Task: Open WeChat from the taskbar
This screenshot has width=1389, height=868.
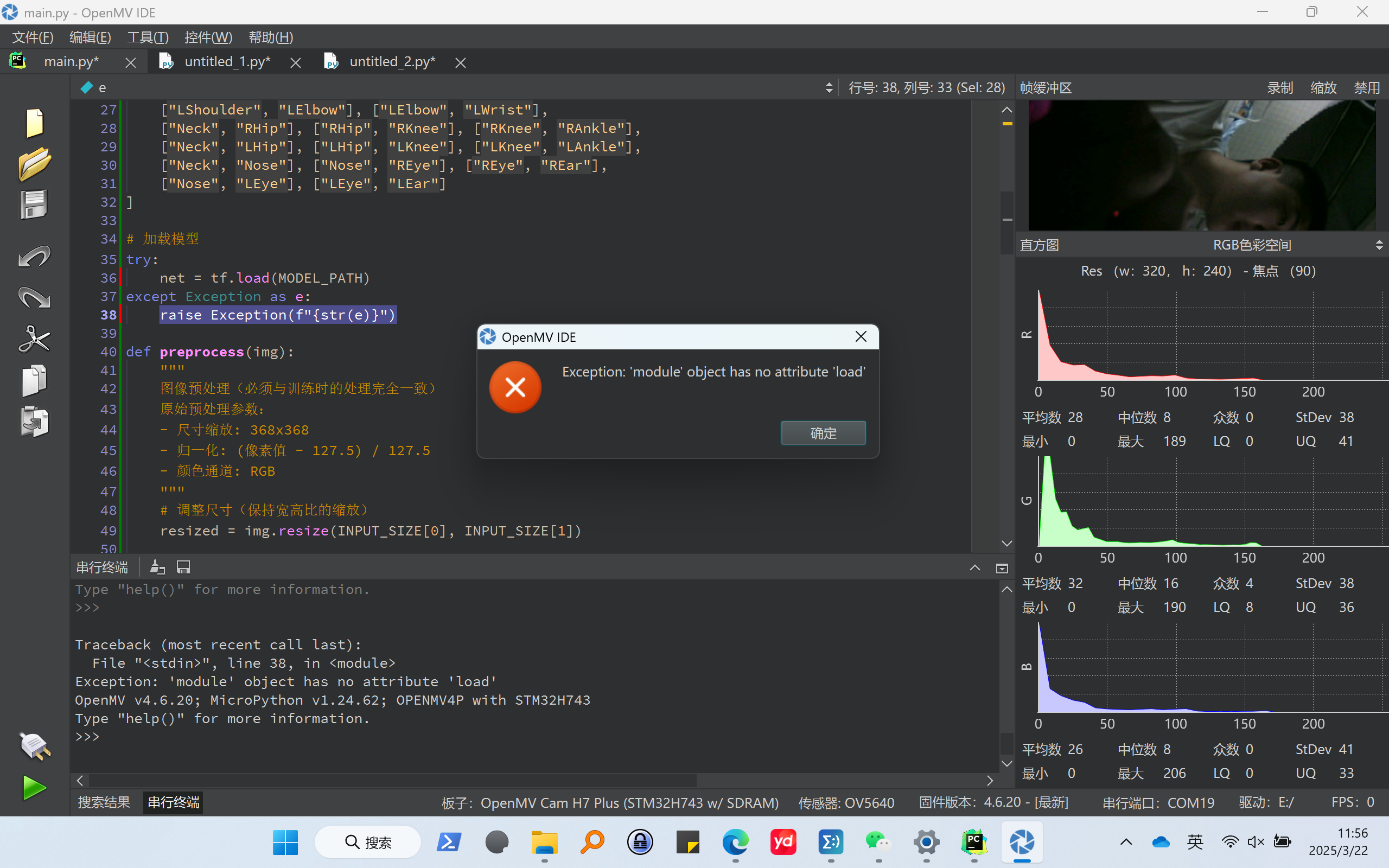Action: point(878,842)
